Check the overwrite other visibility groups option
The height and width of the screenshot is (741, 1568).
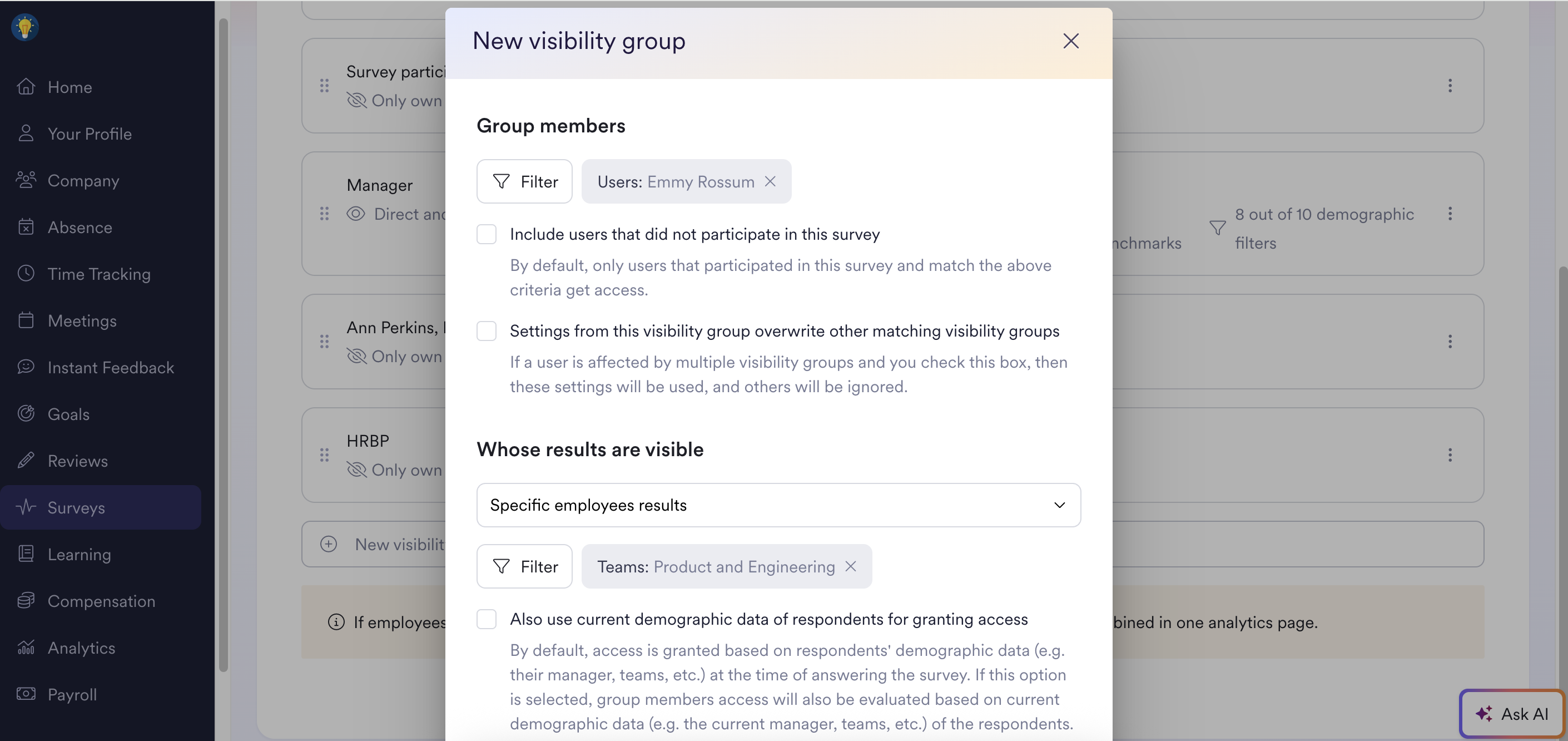pyautogui.click(x=487, y=331)
